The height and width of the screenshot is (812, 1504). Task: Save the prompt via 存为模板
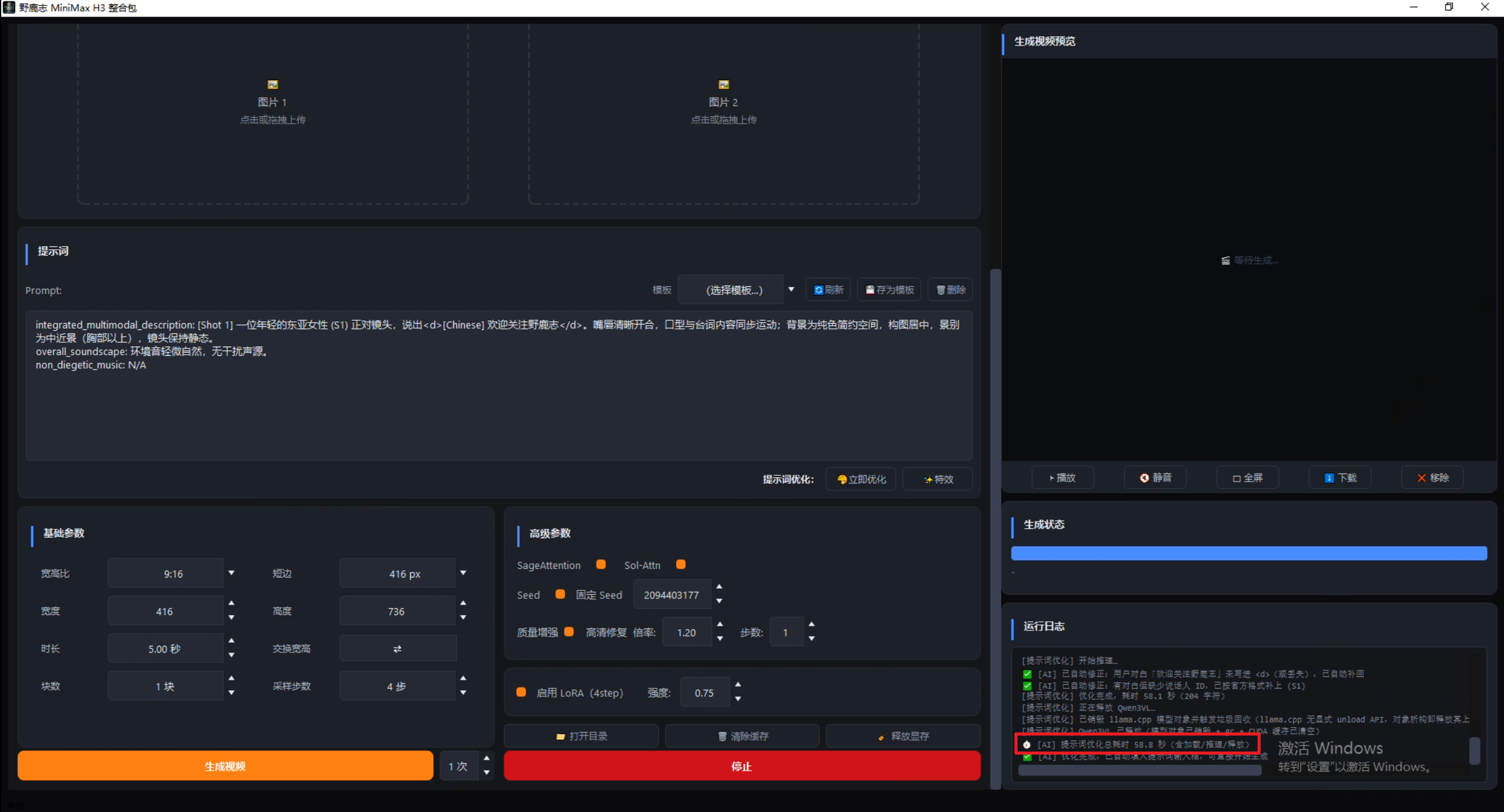[x=889, y=290]
